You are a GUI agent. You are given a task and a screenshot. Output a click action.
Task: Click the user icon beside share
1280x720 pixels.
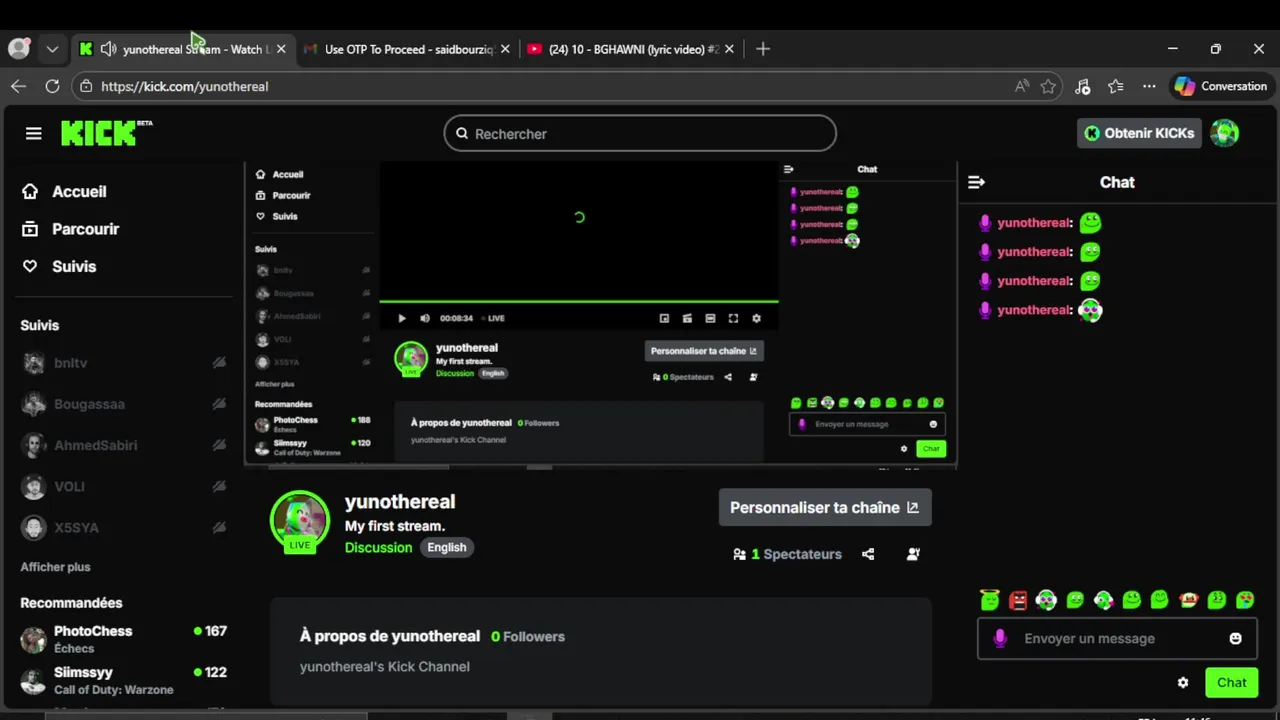pos(913,554)
